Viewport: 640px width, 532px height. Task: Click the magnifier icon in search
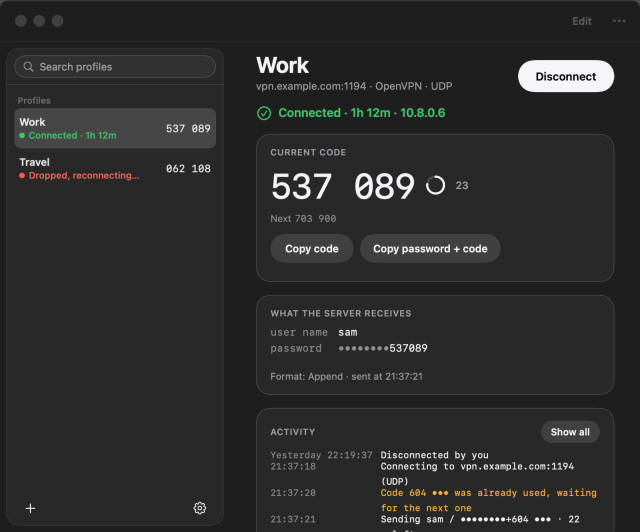tap(28, 67)
